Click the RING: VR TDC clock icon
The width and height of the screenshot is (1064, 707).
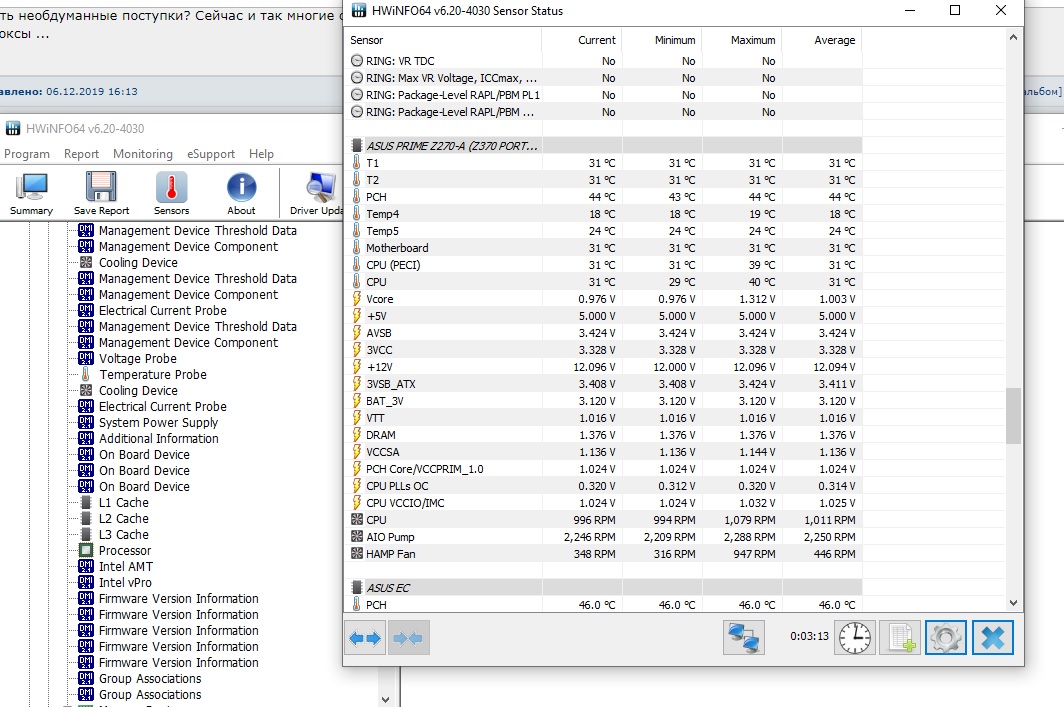pos(357,60)
